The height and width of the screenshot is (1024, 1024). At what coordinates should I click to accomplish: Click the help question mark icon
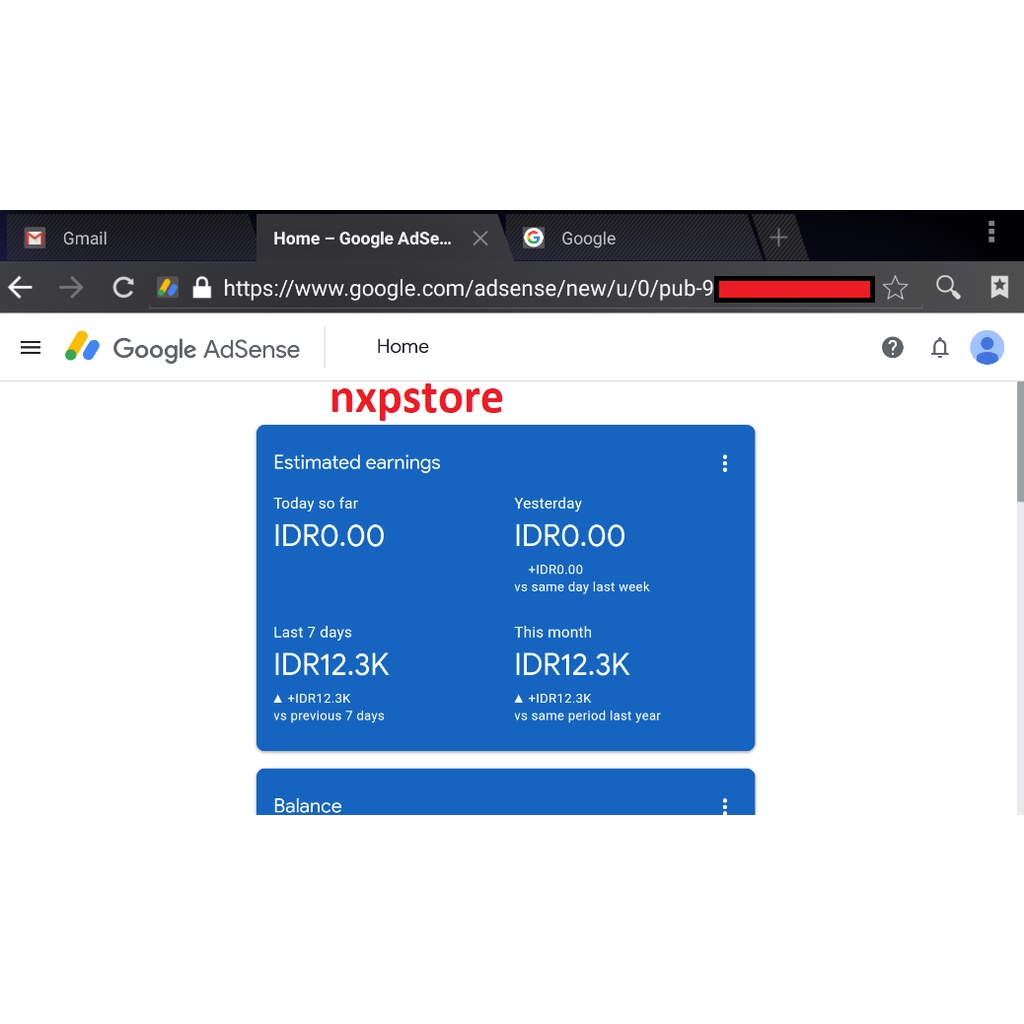point(892,347)
